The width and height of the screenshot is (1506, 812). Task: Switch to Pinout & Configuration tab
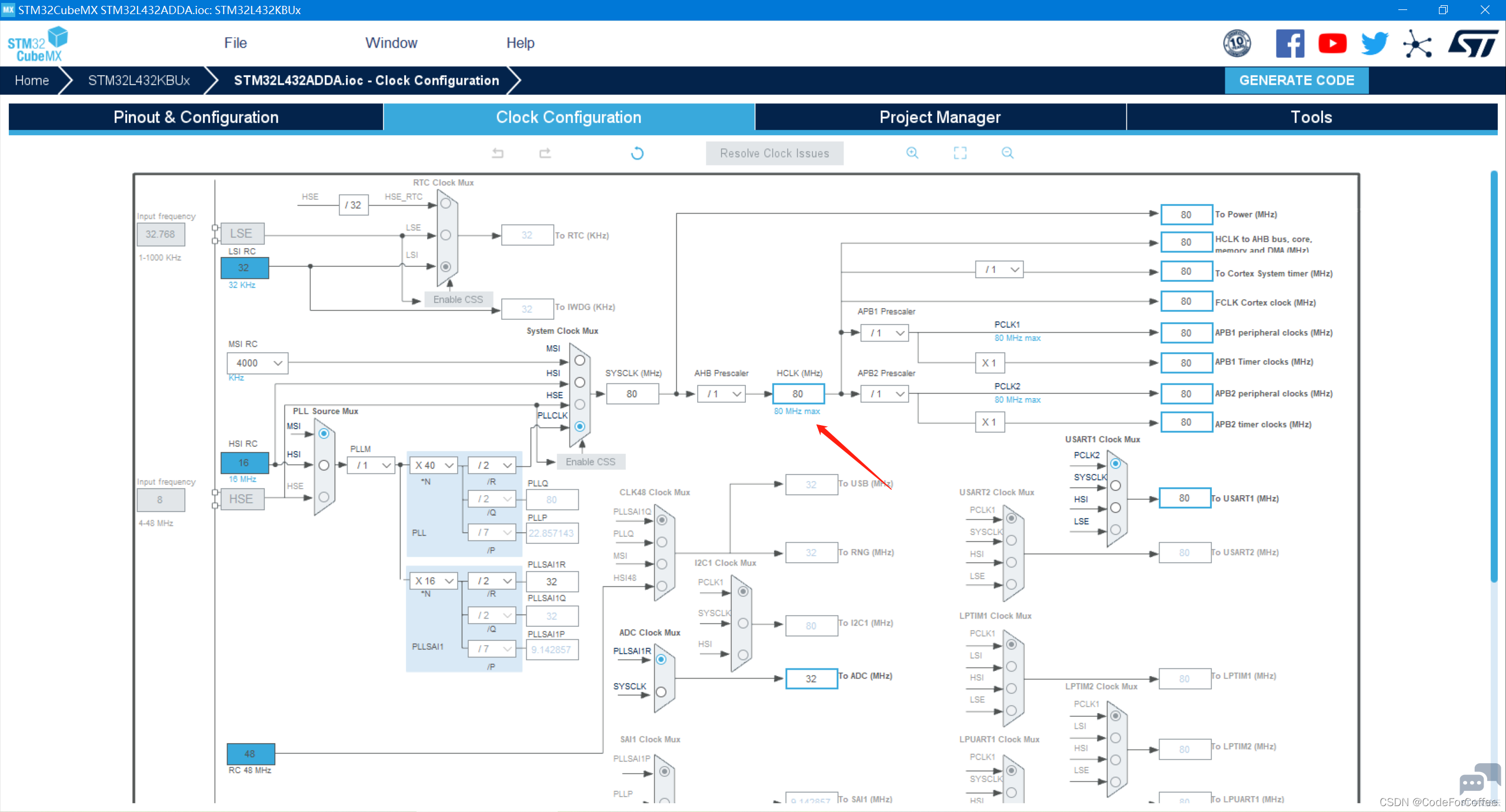(196, 117)
